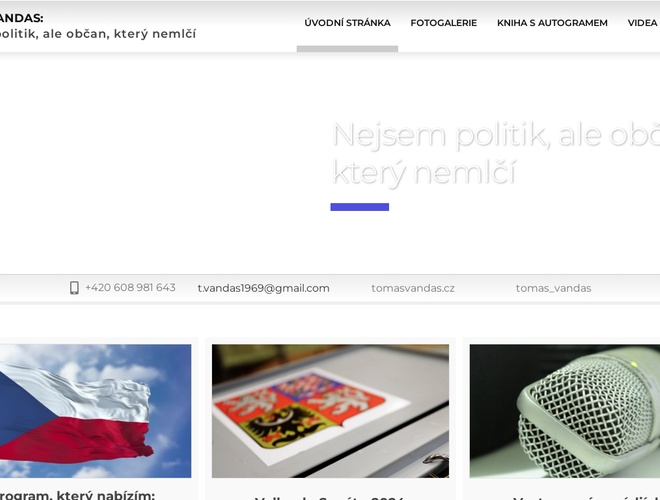Open the tomasvandas.cz link
660x500 pixels.
[x=413, y=288]
